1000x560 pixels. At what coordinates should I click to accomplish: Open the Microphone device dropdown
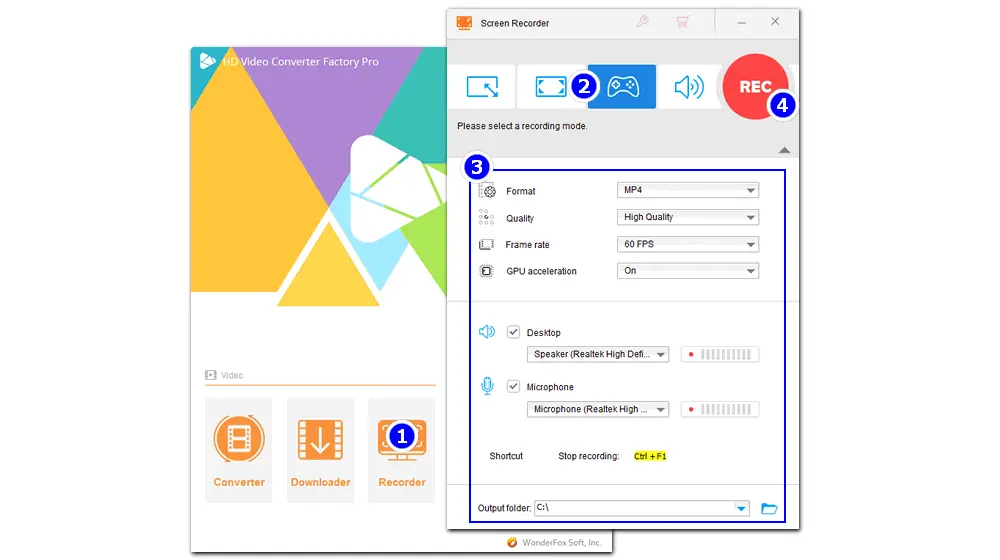click(598, 409)
